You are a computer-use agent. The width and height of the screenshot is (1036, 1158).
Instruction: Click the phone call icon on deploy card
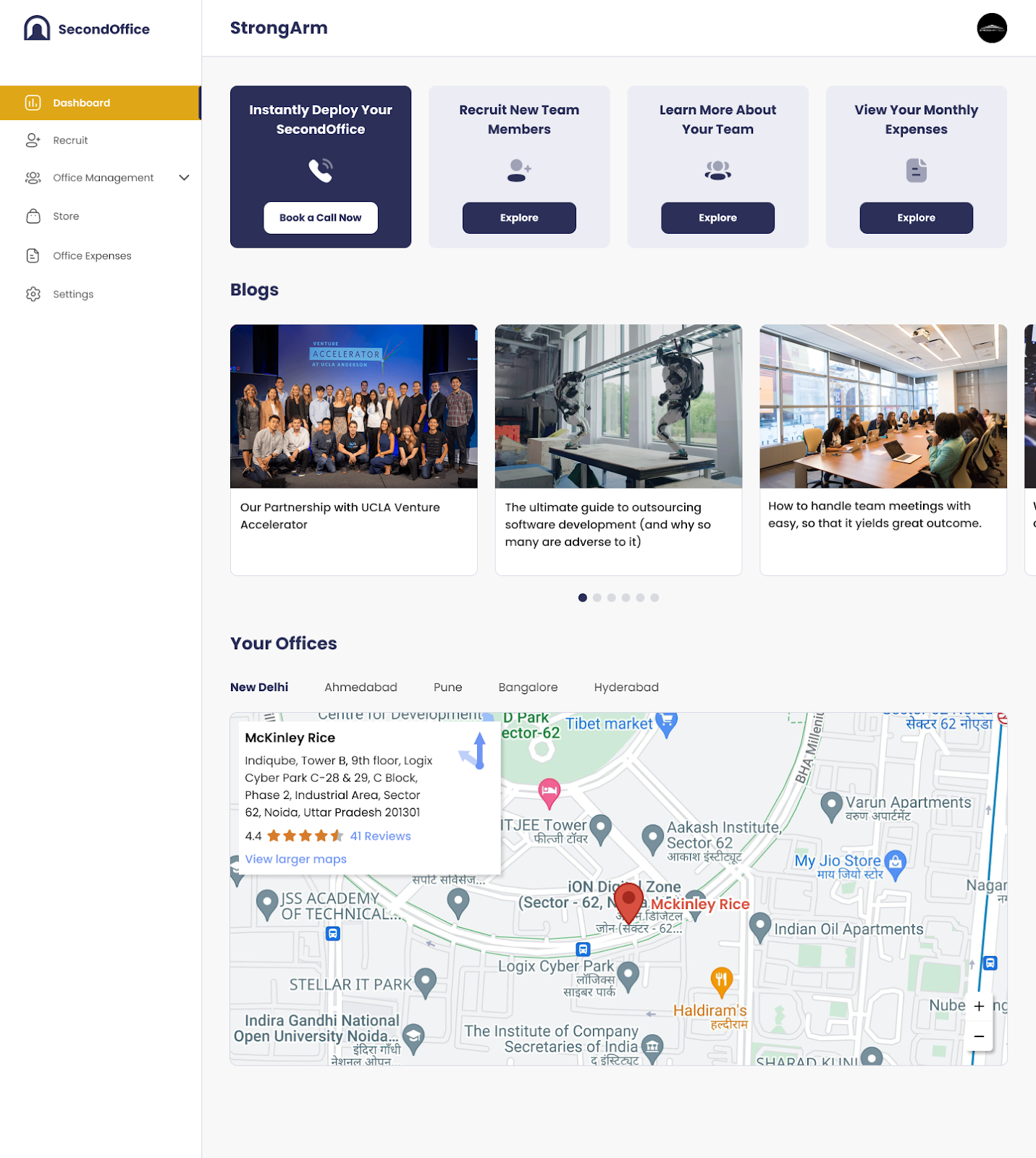click(321, 170)
